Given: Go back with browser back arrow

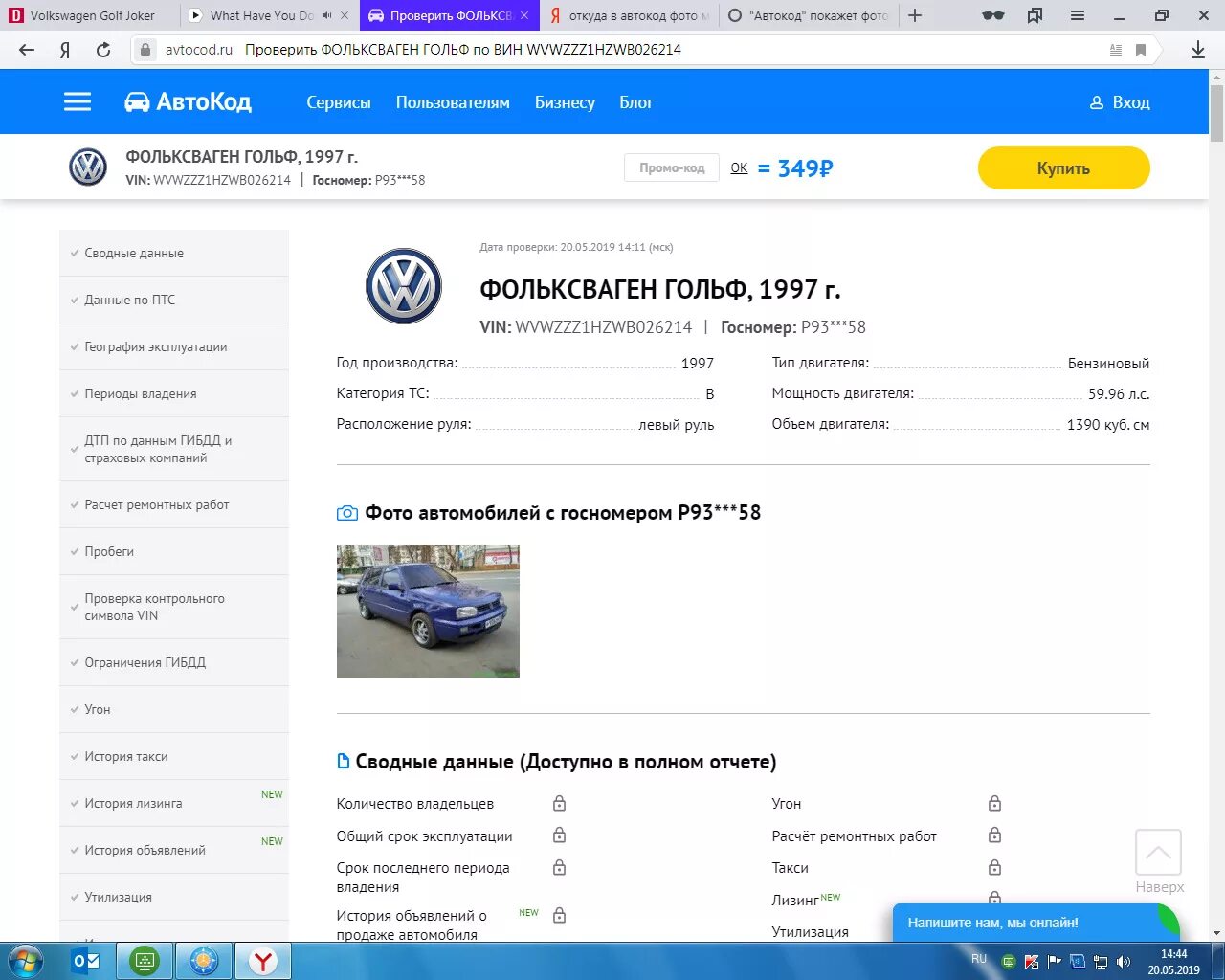Looking at the screenshot, I should click(27, 50).
